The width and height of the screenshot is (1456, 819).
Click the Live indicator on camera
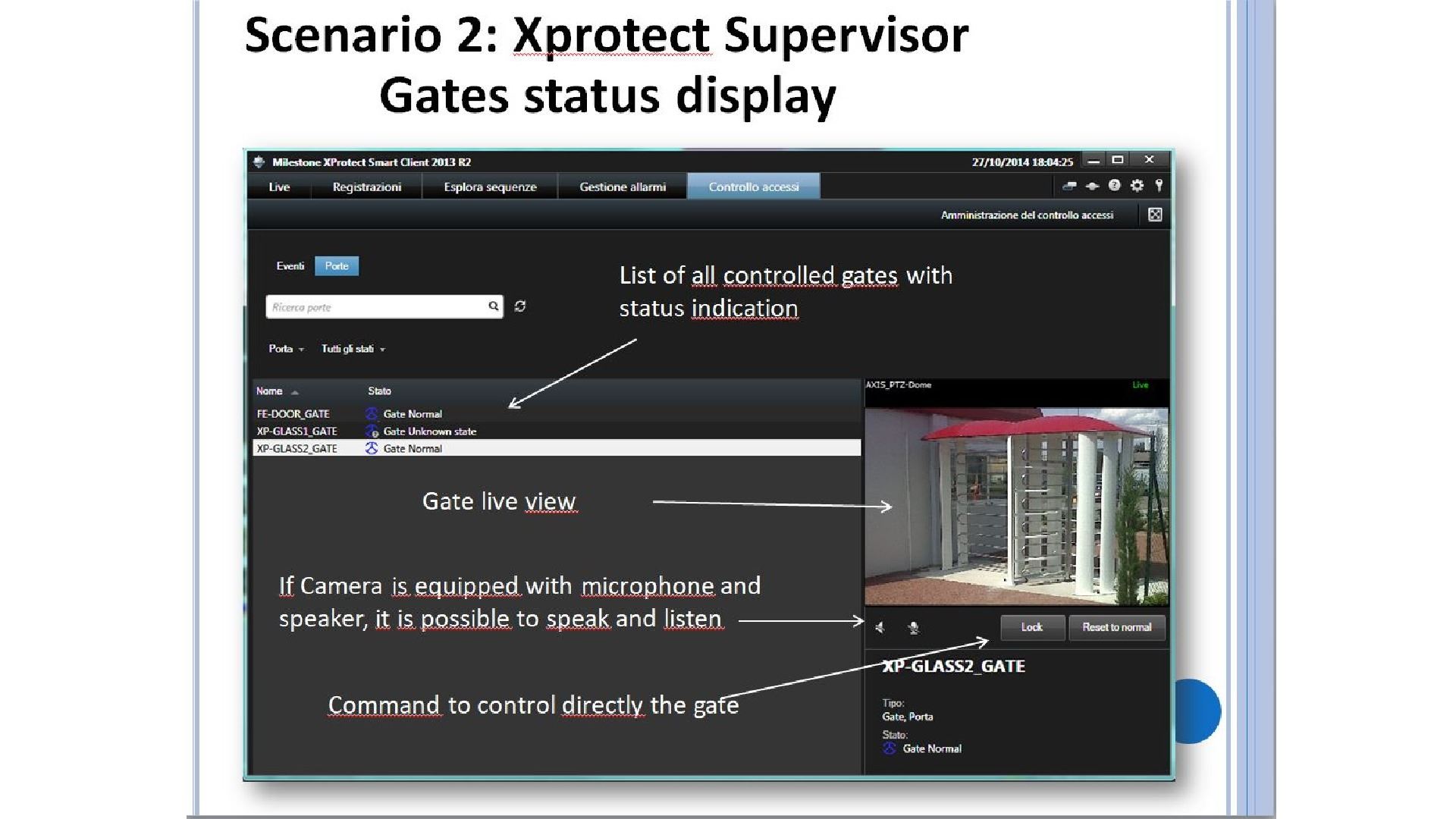point(1141,385)
